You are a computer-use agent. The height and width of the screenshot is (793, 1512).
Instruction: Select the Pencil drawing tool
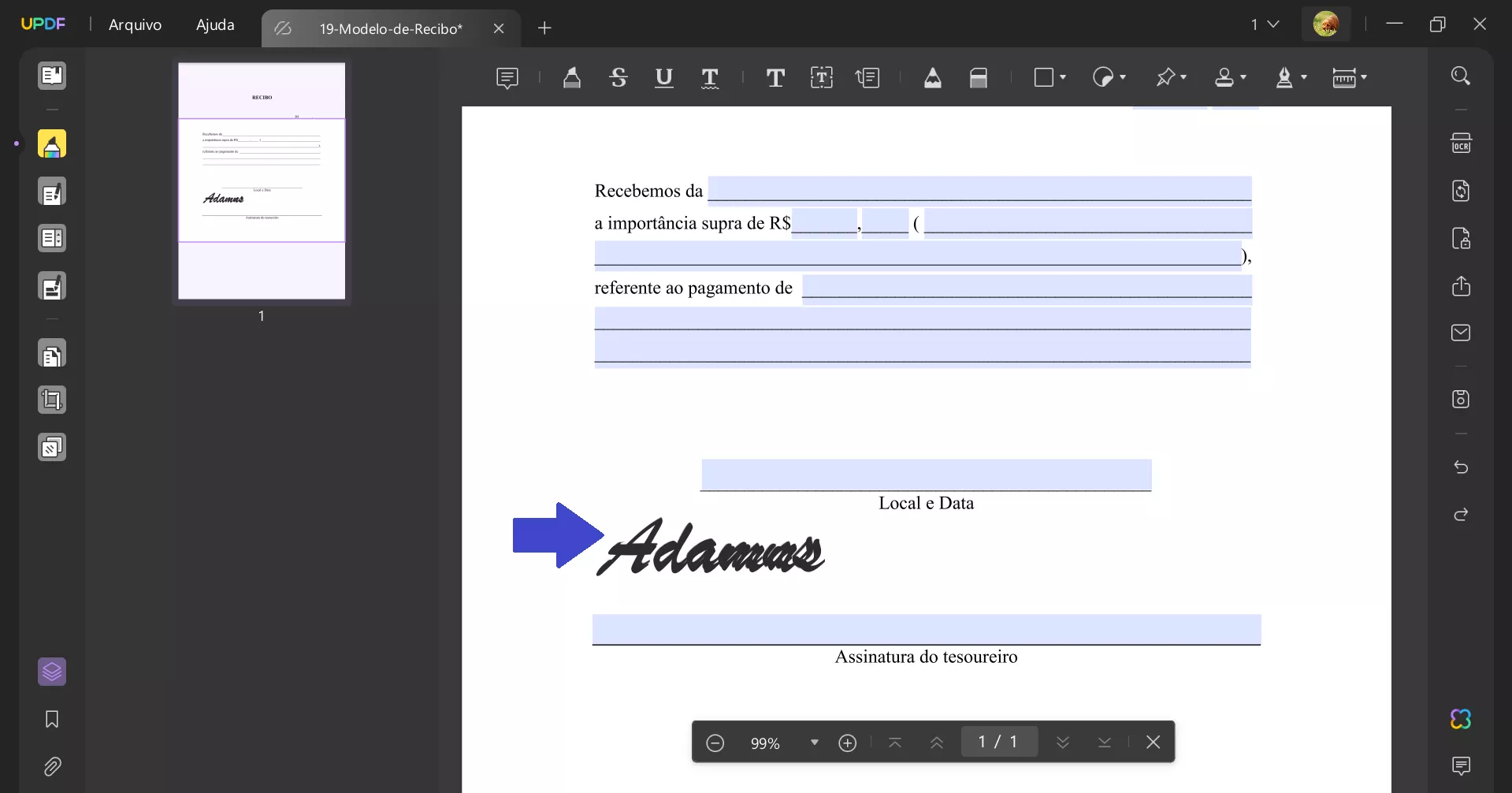click(933, 77)
